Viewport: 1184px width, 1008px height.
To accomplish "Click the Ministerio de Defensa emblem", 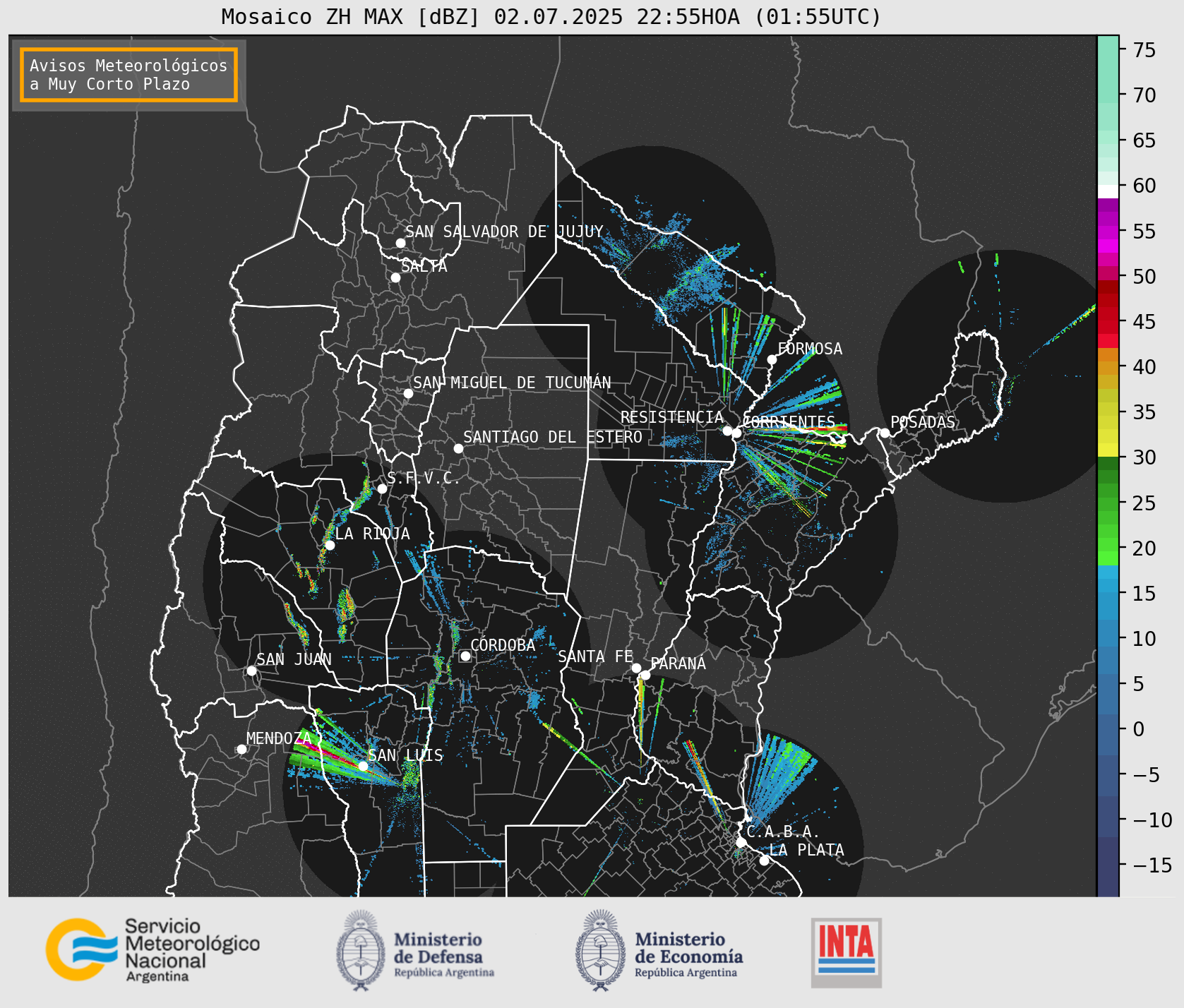I will (361, 950).
